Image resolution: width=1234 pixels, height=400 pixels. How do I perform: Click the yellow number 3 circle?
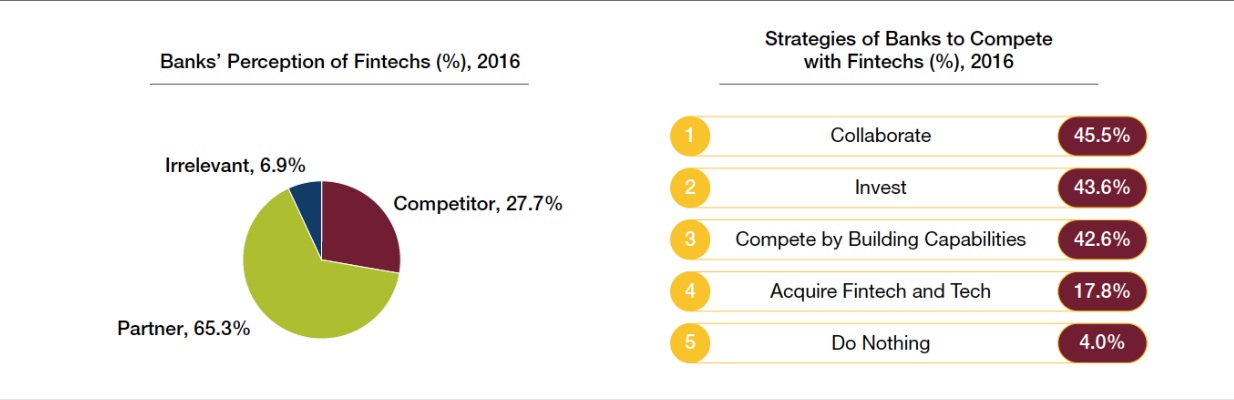click(690, 240)
